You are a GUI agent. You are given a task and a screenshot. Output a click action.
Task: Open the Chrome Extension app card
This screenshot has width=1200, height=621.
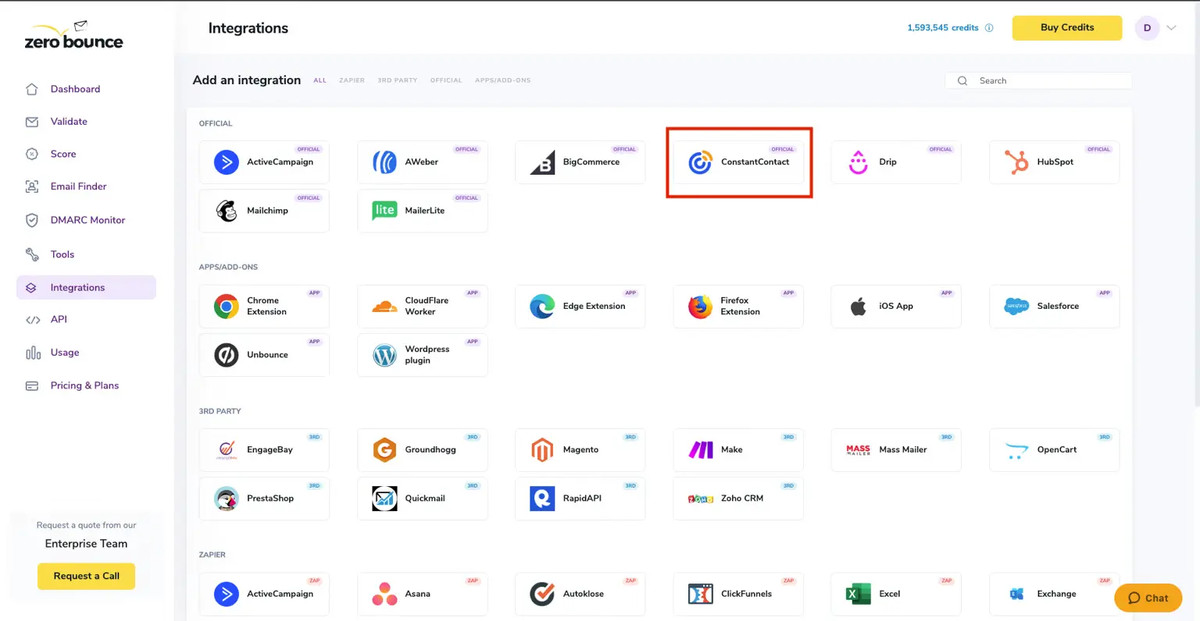click(264, 305)
